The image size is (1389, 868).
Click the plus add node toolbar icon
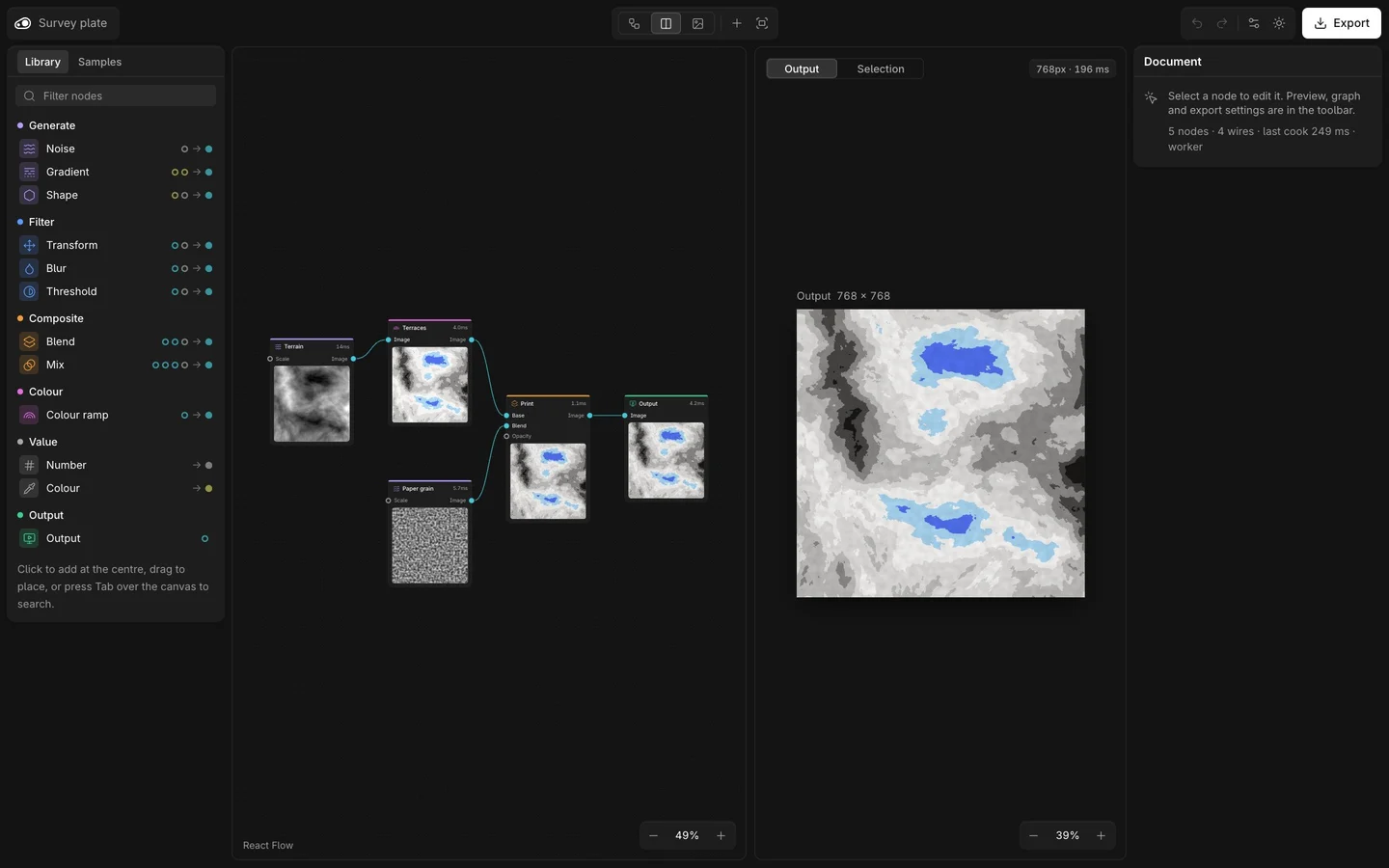[736, 23]
